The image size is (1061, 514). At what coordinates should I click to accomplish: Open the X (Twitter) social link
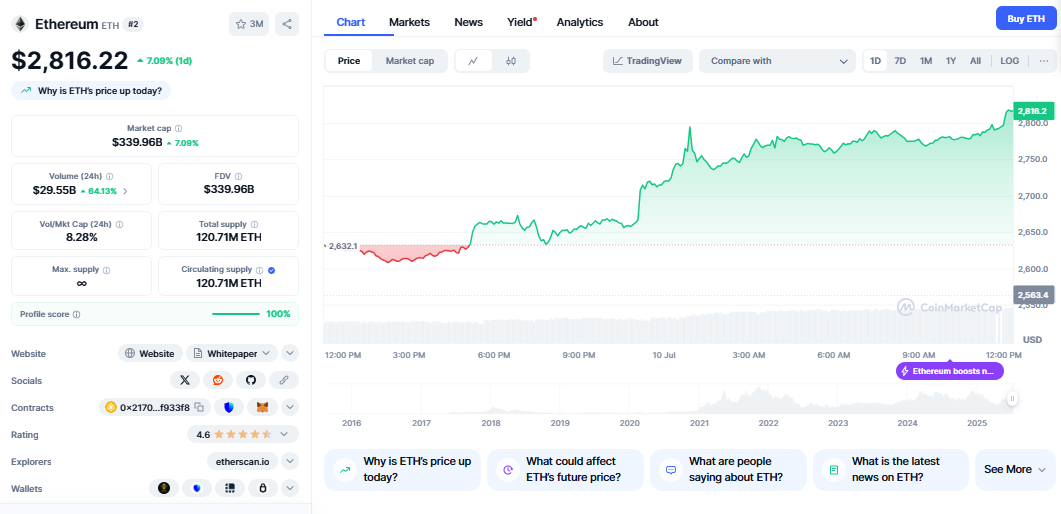coord(185,380)
